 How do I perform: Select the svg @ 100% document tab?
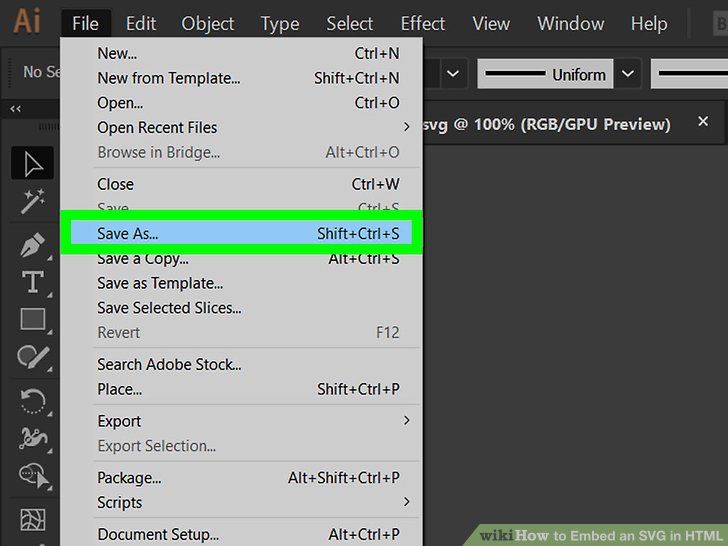547,124
